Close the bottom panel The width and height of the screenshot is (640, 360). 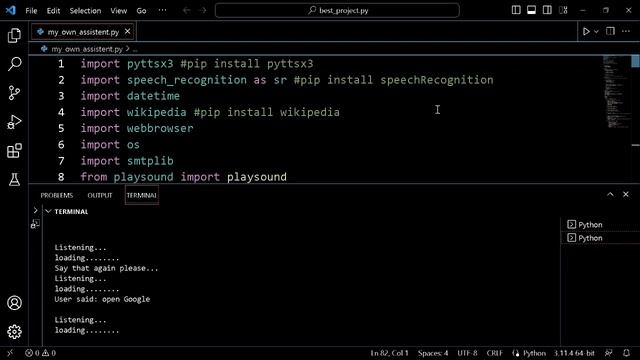(626, 194)
